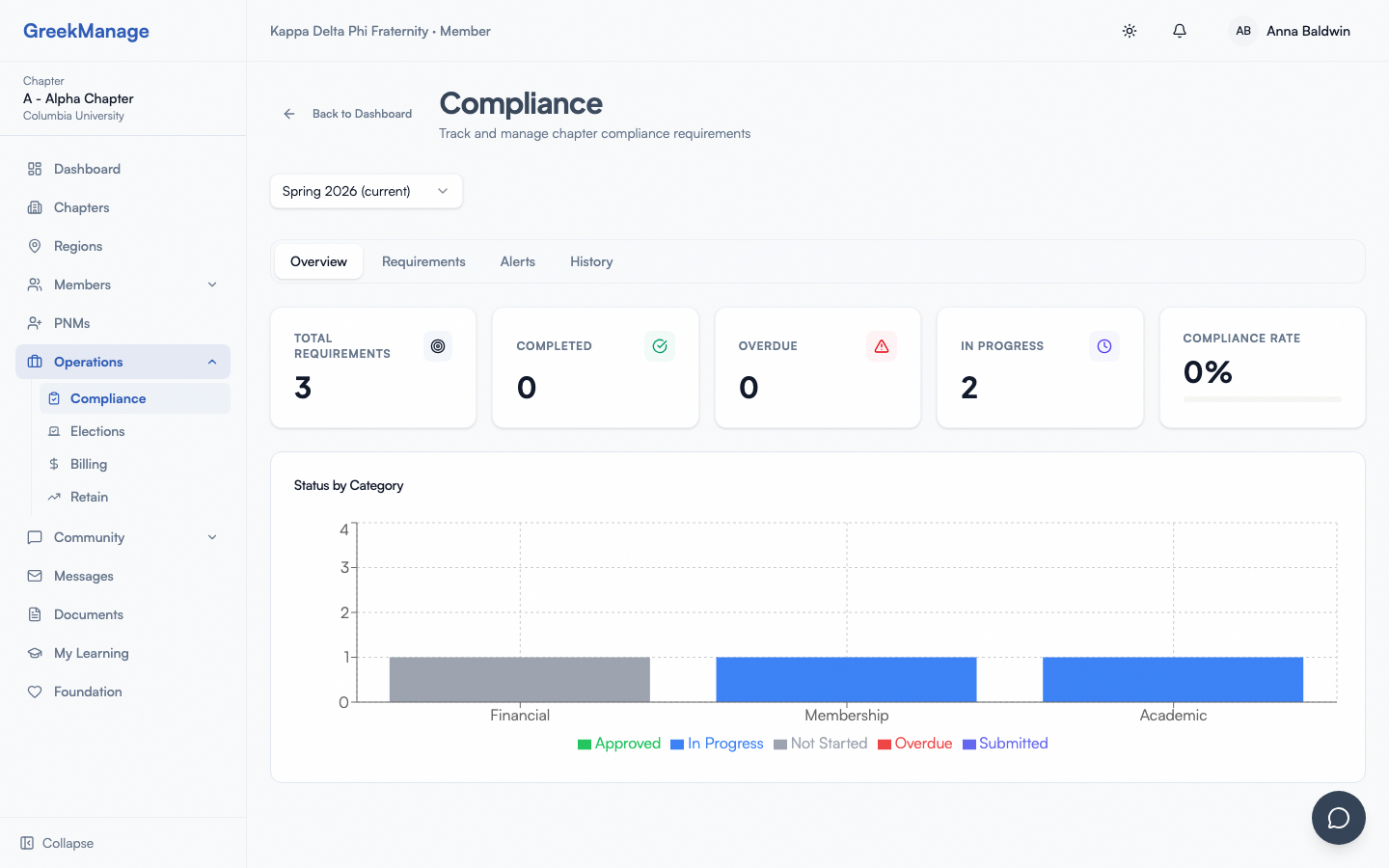Click the Documents icon in the sidebar
The image size is (1389, 868).
[x=34, y=614]
